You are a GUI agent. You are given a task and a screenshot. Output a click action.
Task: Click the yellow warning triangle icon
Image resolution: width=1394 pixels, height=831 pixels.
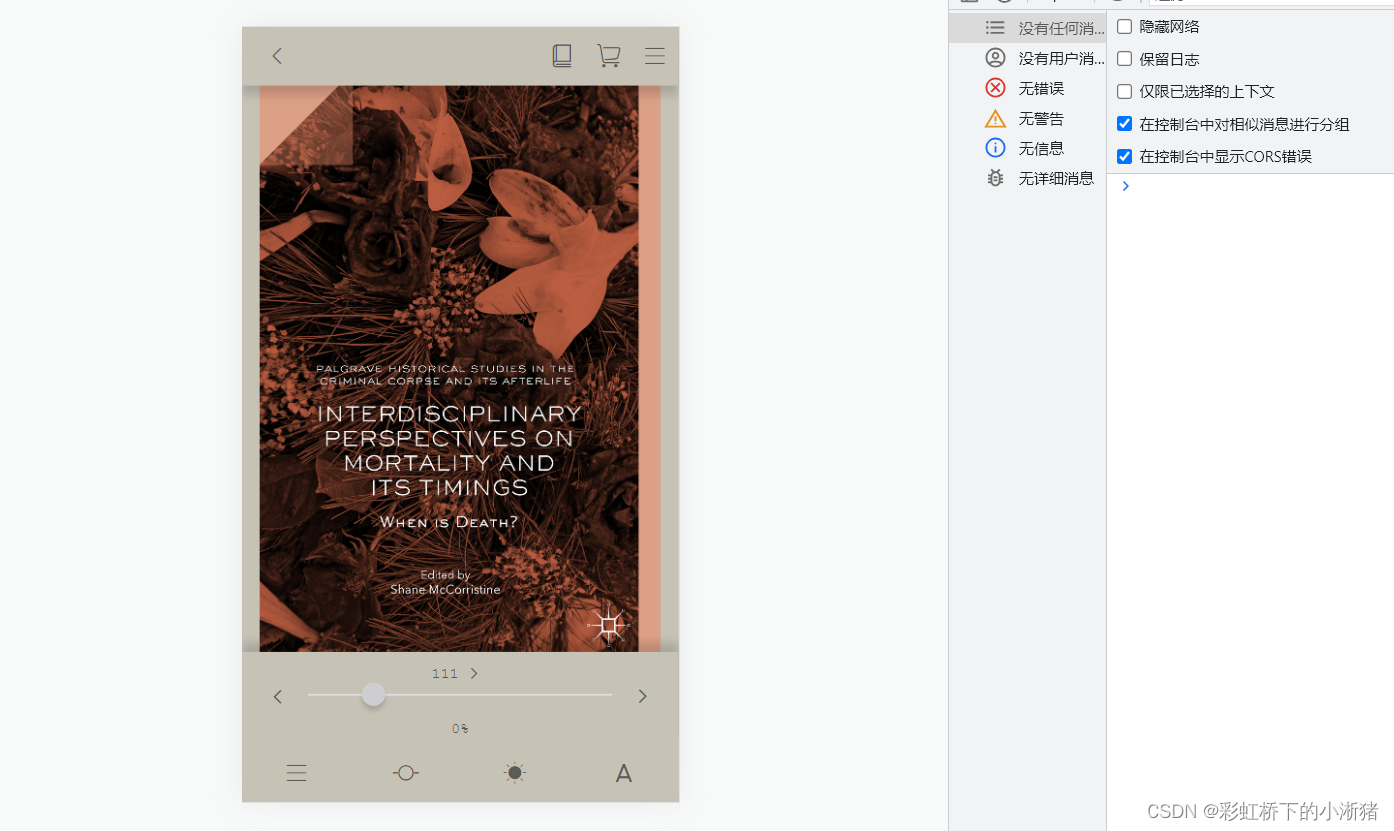point(995,118)
